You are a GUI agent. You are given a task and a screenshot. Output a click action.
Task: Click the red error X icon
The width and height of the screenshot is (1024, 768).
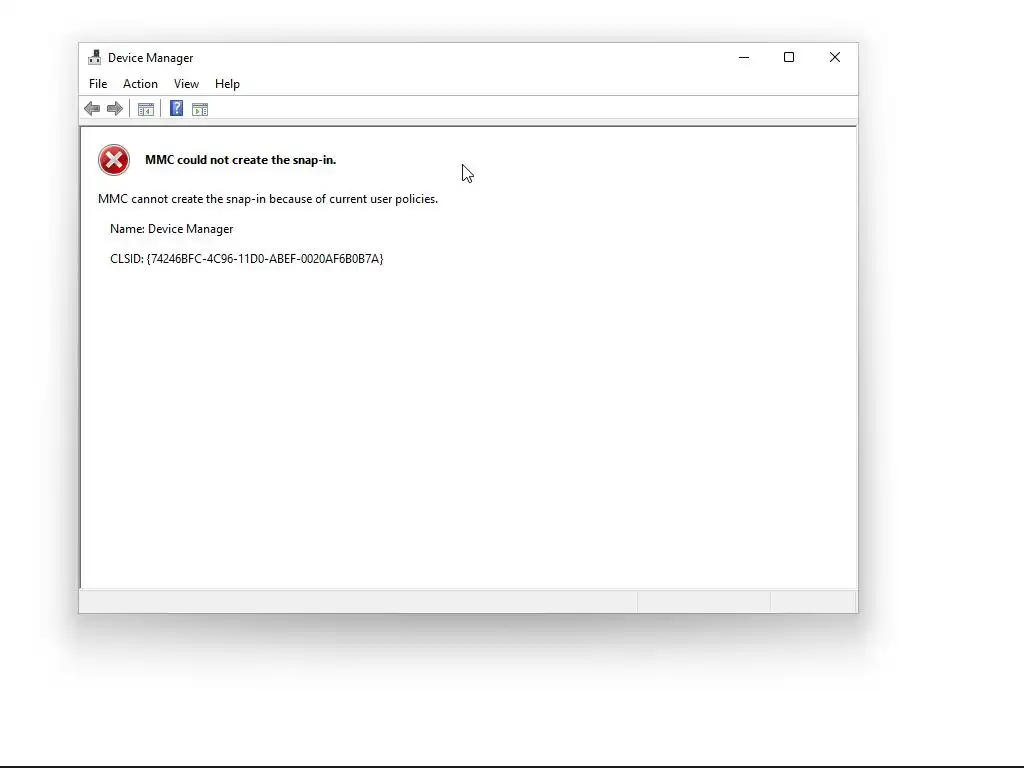click(x=114, y=160)
